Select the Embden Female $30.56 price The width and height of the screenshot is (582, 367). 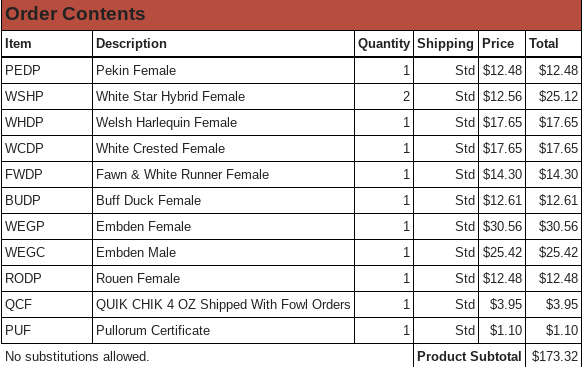(x=502, y=226)
